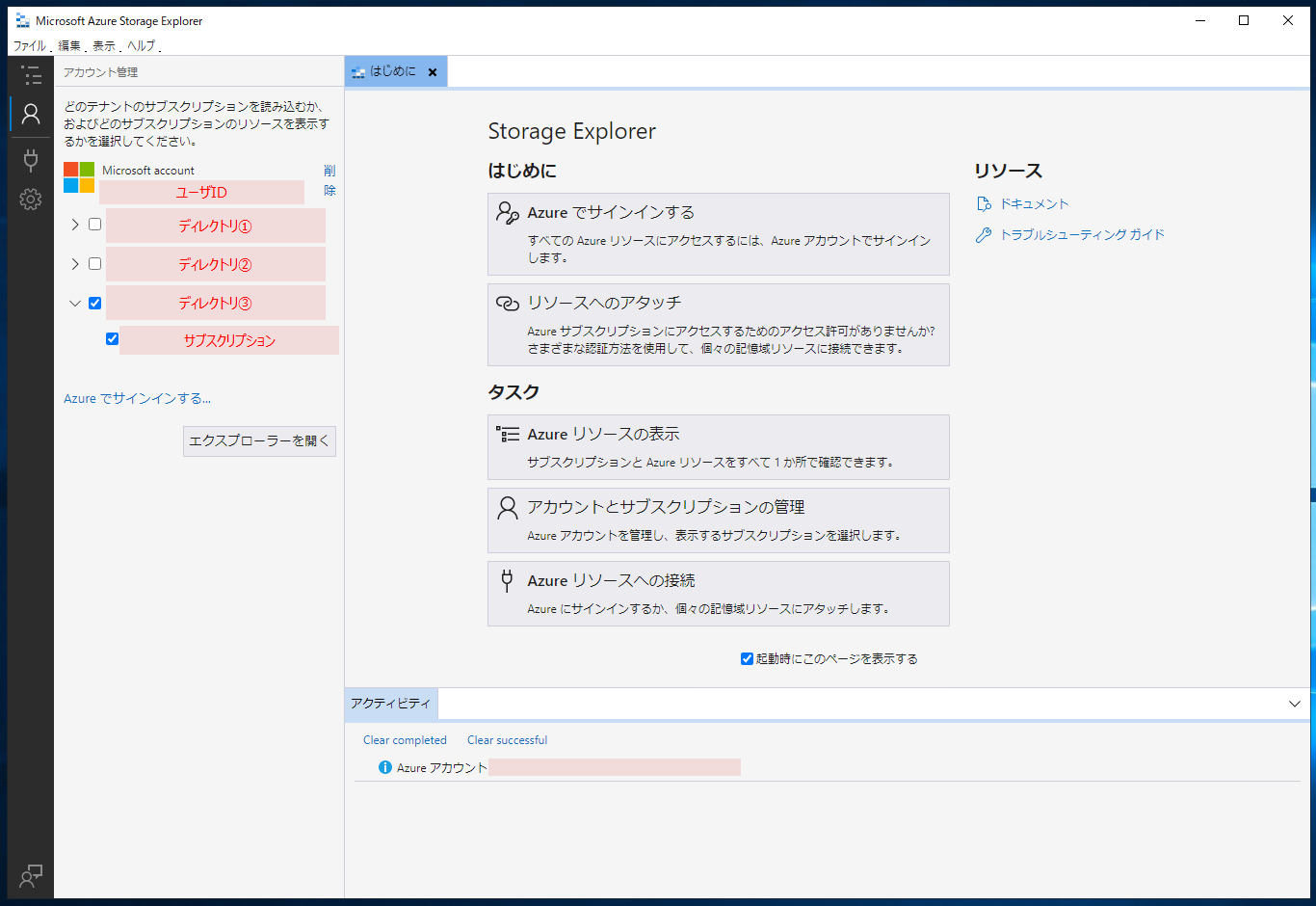Expand the ディレクトリ② tree node
Image resolution: width=1316 pixels, height=906 pixels.
75,263
